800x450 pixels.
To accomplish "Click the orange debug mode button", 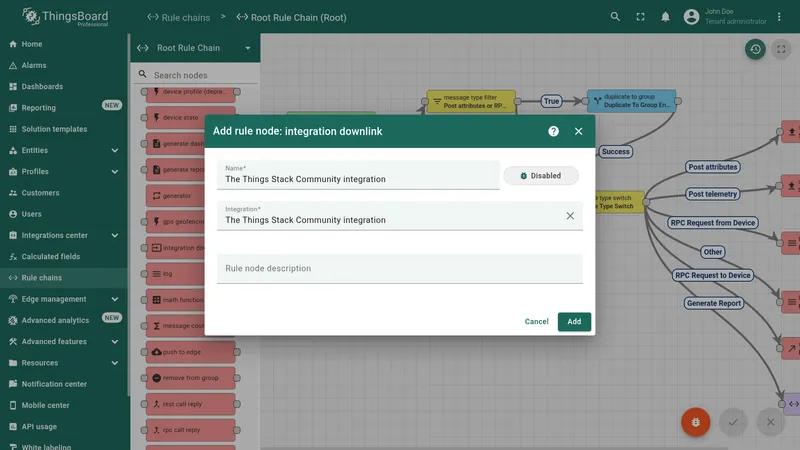I will click(695, 422).
